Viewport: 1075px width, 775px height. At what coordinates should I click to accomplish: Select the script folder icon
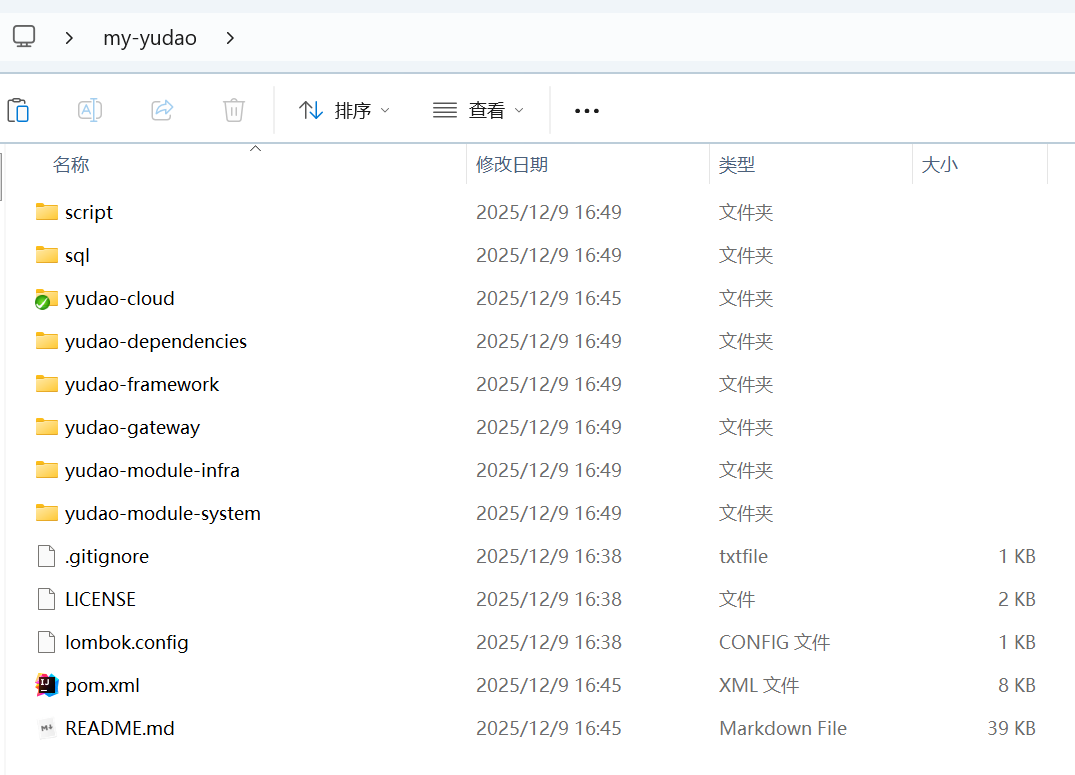[x=47, y=211]
